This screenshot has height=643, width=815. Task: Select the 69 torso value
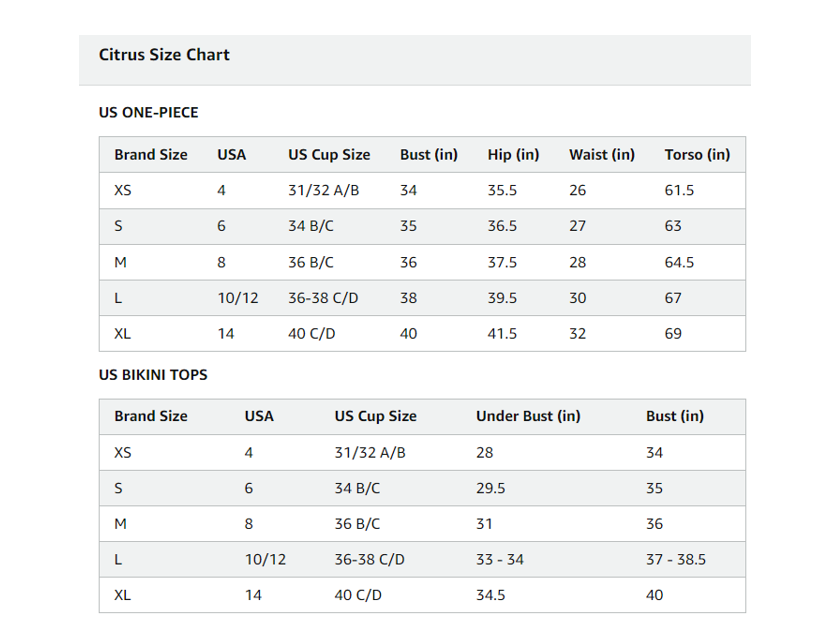point(673,334)
